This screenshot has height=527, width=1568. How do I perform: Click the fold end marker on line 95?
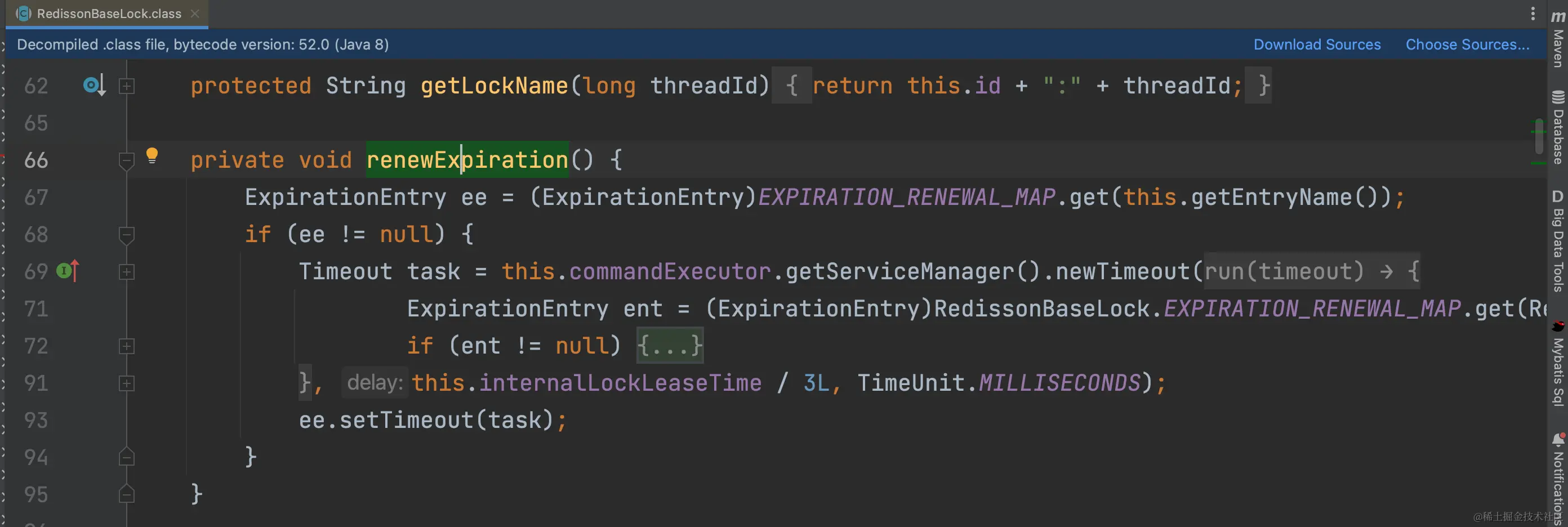coord(127,494)
